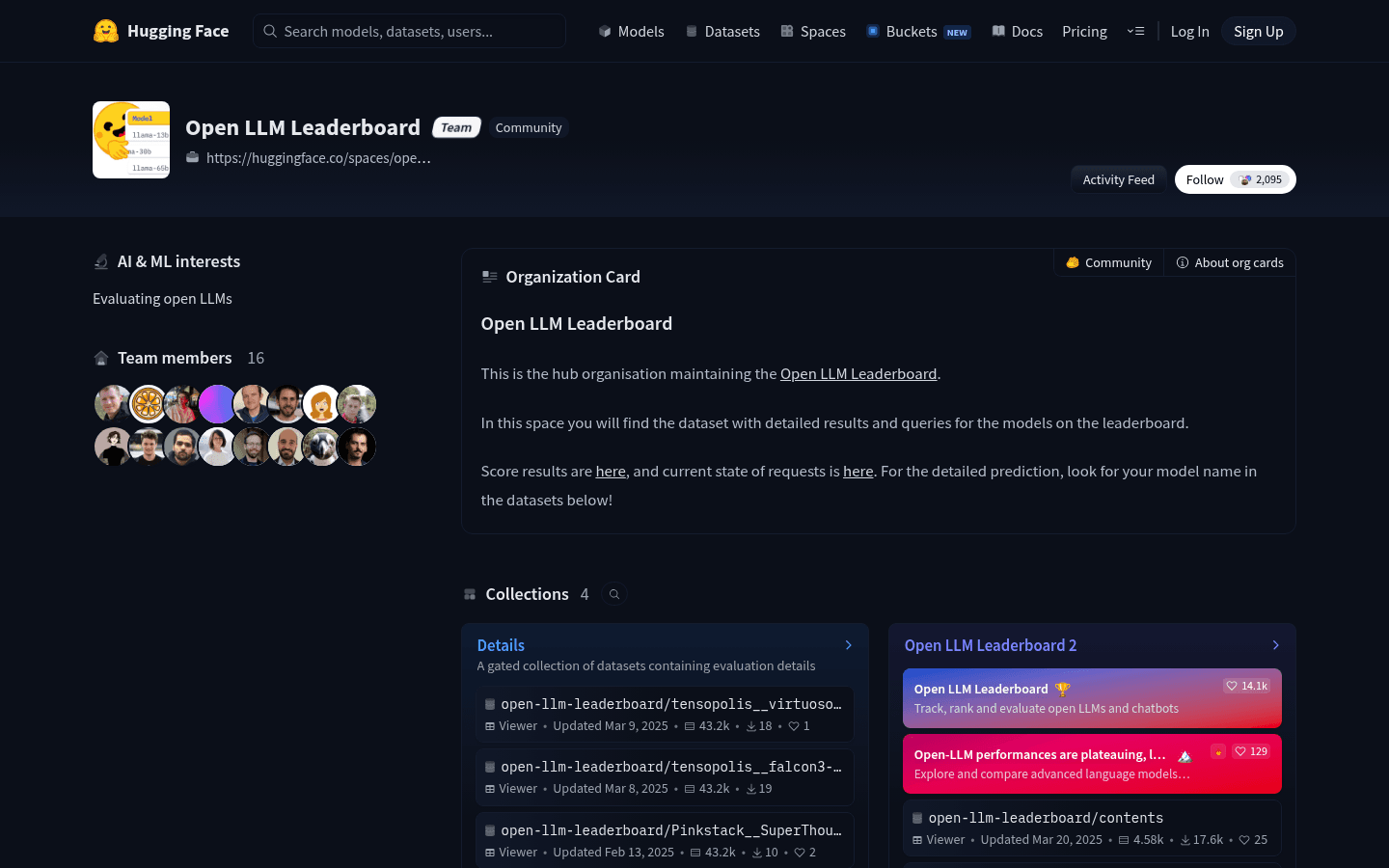This screenshot has height=868, width=1389.
Task: Go to the Pricing page
Action: (1084, 31)
